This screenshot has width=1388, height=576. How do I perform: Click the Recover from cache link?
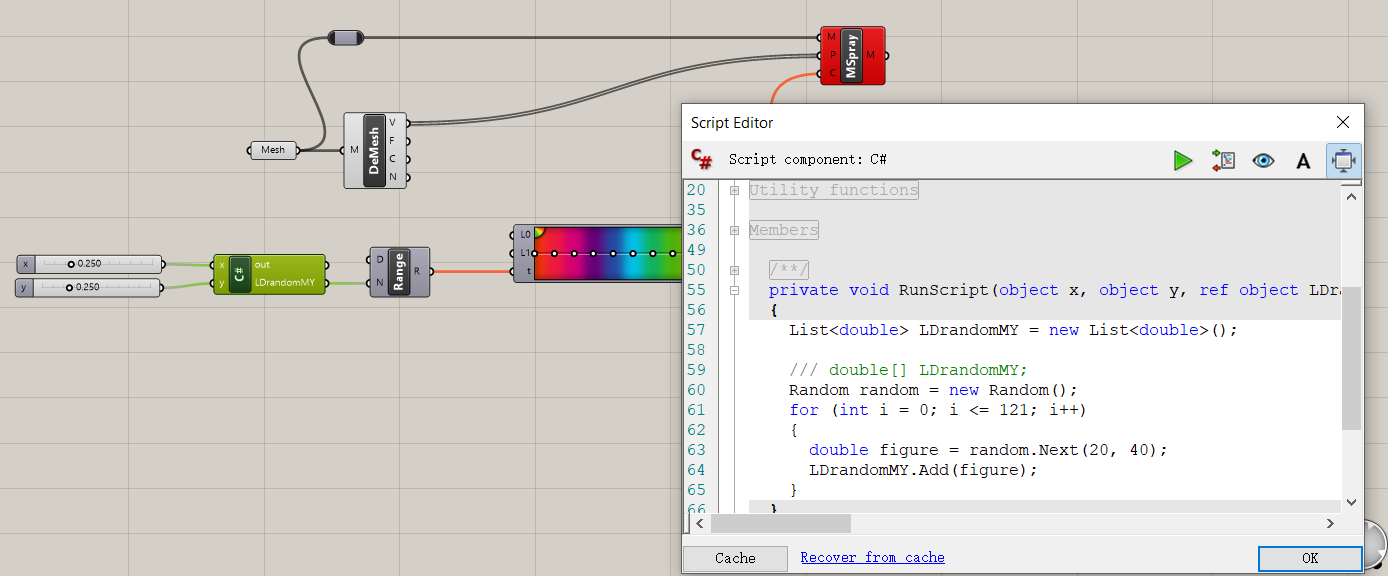tap(872, 558)
